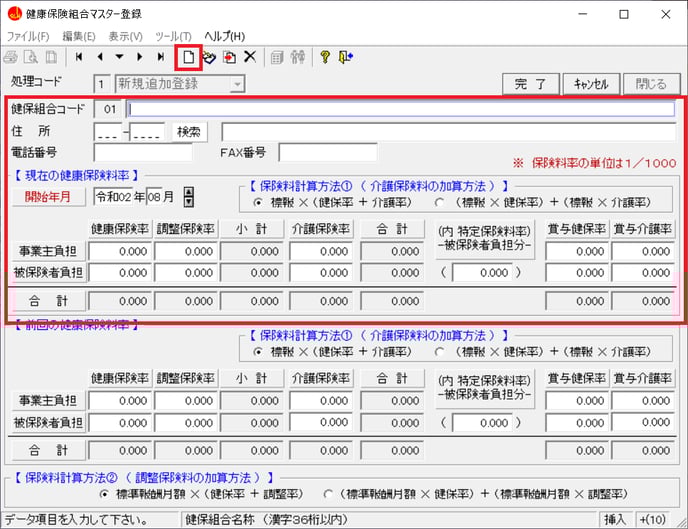Click the print icon in the toolbar

coord(10,57)
